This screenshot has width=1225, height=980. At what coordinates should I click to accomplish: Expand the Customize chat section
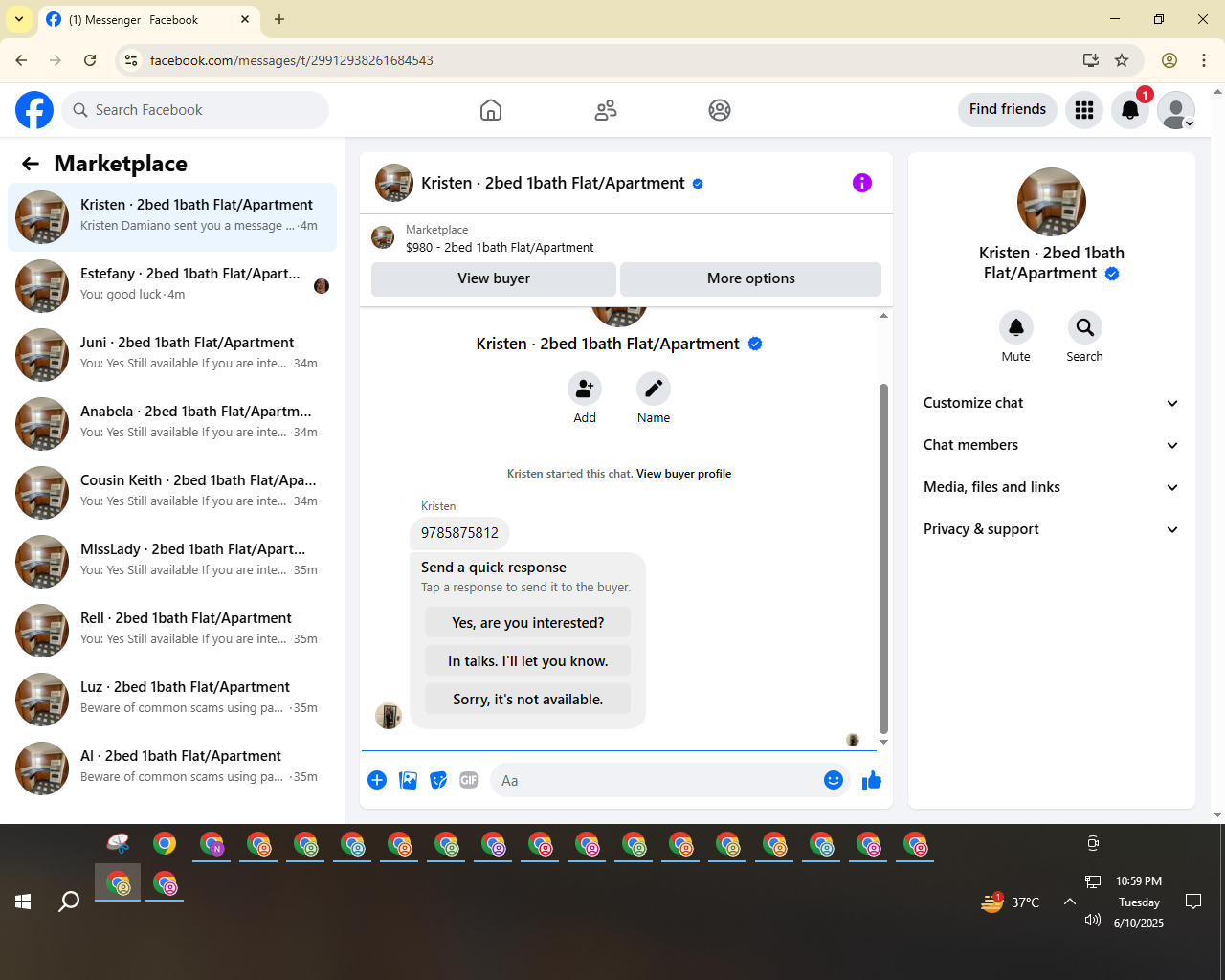point(1052,403)
